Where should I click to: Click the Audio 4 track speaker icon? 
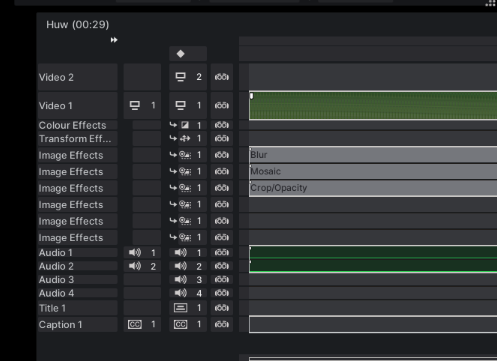180,293
